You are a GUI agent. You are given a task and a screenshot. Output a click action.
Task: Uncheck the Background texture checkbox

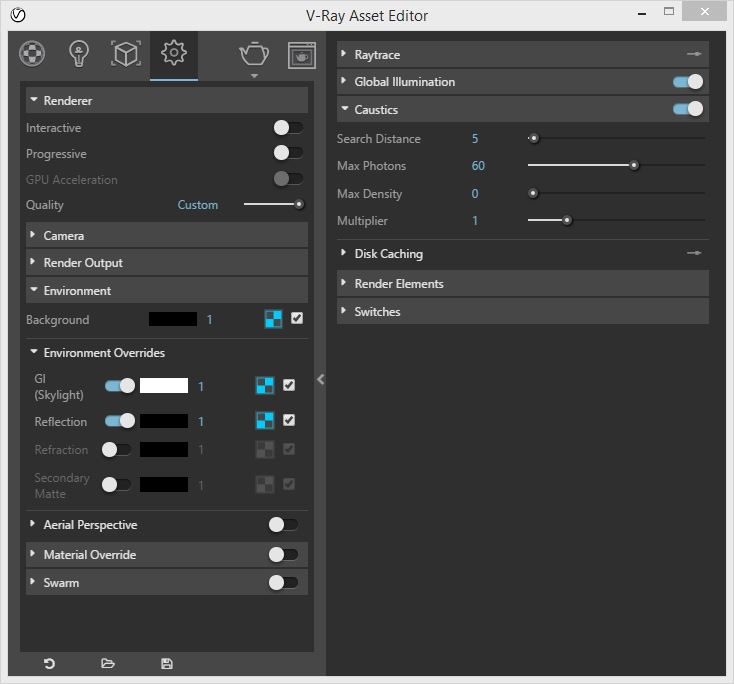(297, 318)
